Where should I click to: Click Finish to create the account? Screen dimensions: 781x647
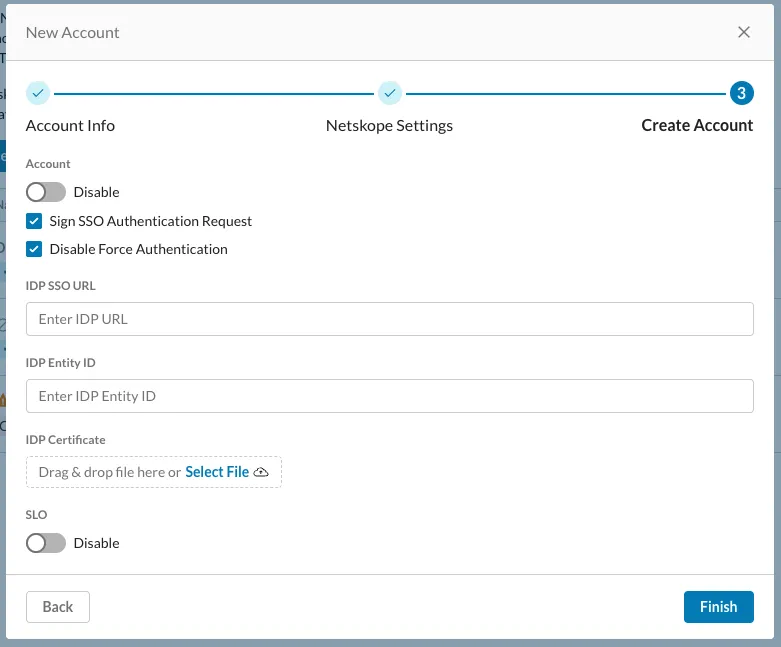(718, 607)
